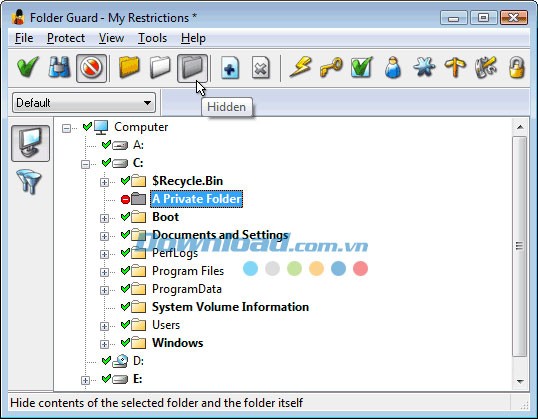Viewport: 538px width, 419px height.
Task: Click green check beside Program Files
Action: point(125,270)
